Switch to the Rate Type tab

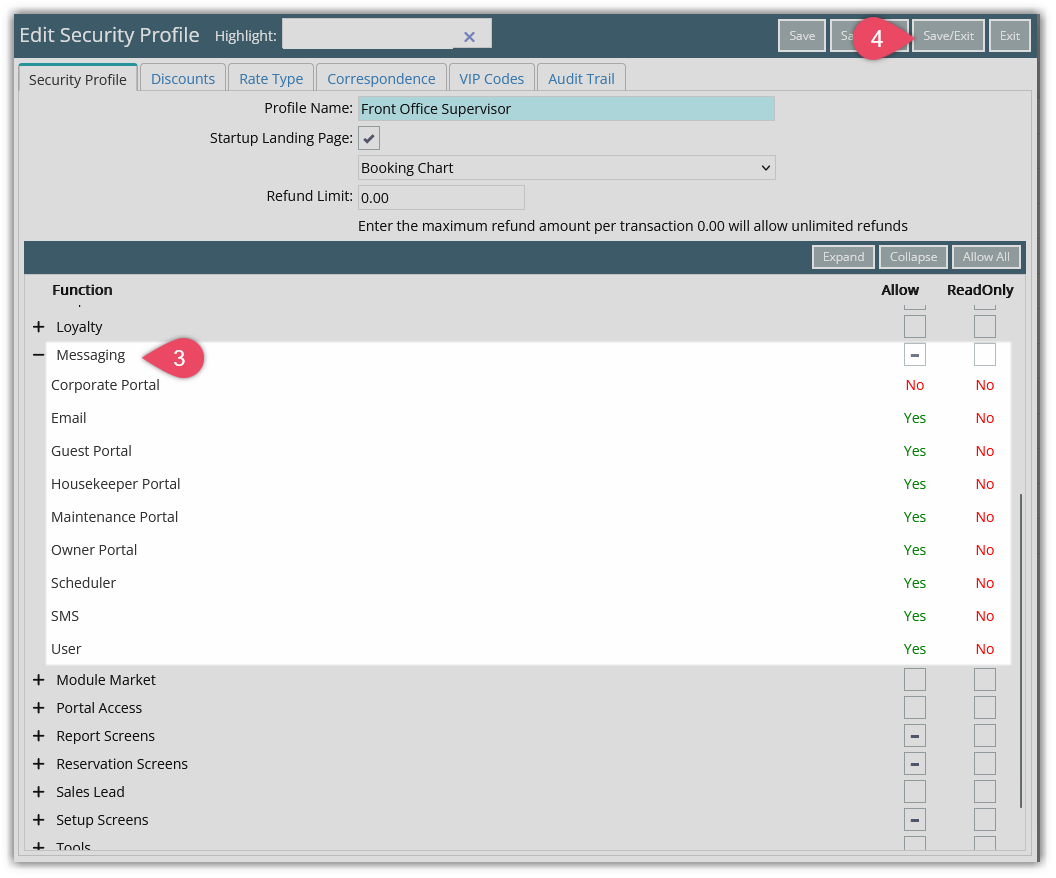pos(271,79)
